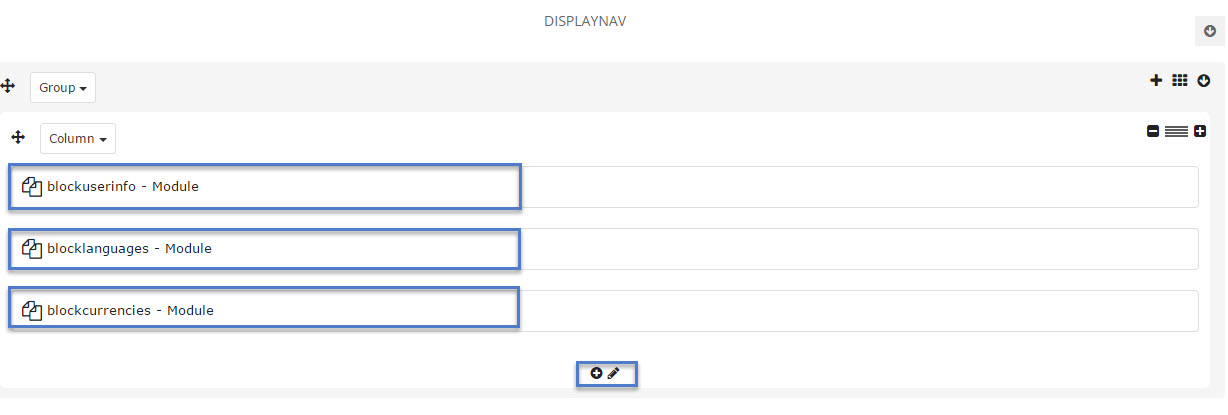
Task: Click the blockcurrencies module icon
Action: tap(31, 310)
